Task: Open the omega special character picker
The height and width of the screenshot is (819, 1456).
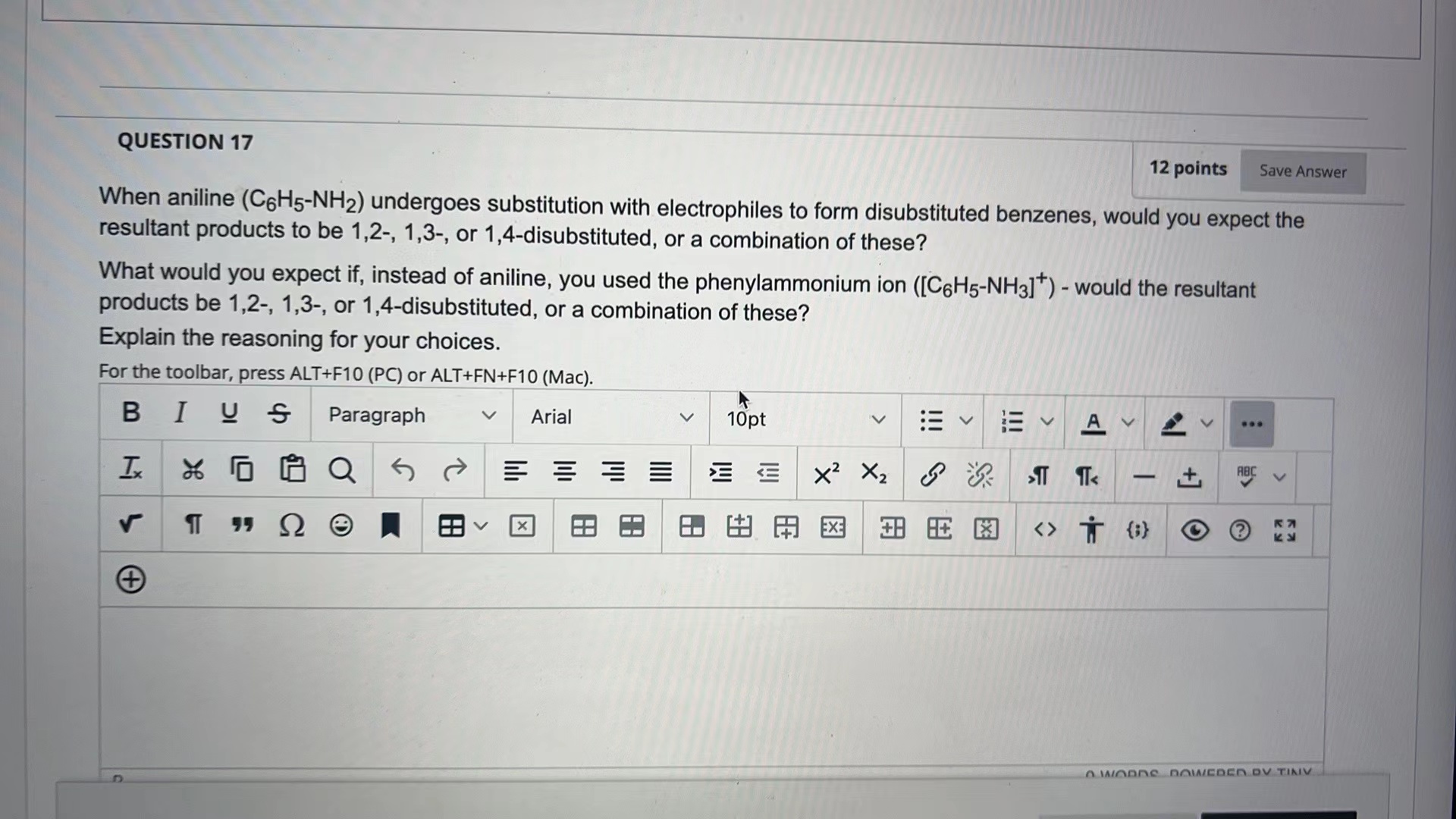Action: (291, 525)
